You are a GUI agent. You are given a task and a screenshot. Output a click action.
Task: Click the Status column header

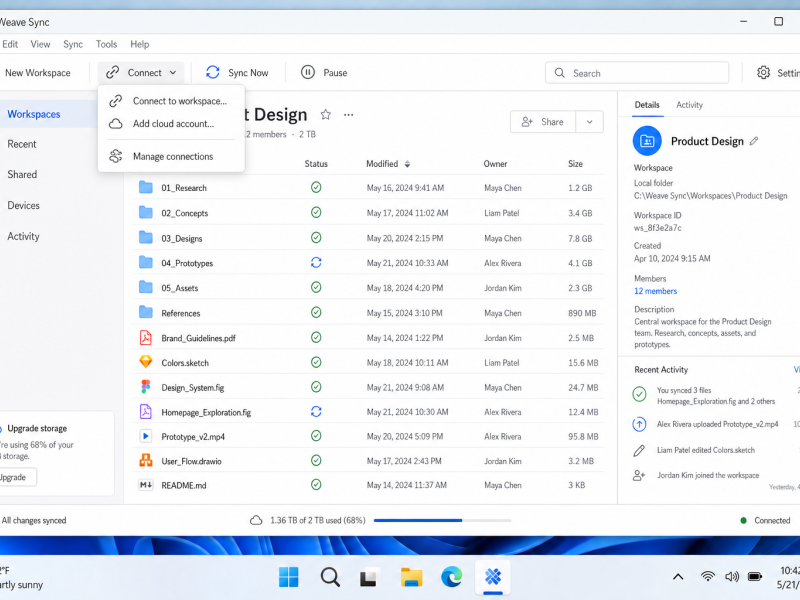[316, 164]
